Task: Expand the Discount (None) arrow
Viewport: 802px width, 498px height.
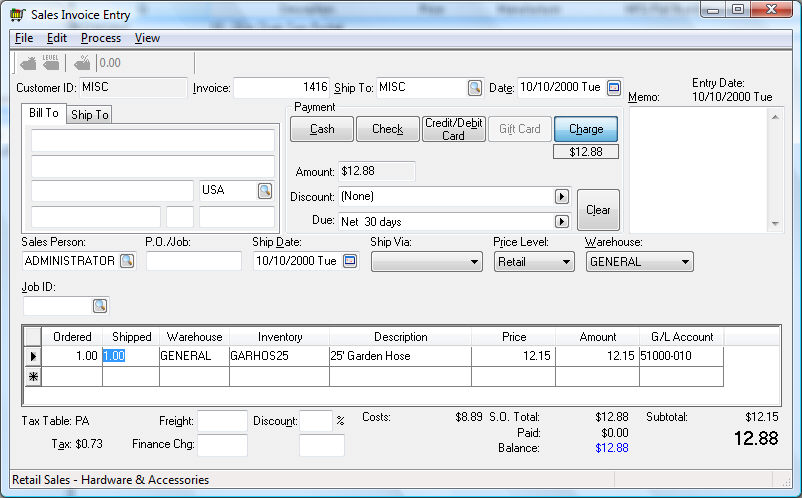Action: tap(562, 197)
